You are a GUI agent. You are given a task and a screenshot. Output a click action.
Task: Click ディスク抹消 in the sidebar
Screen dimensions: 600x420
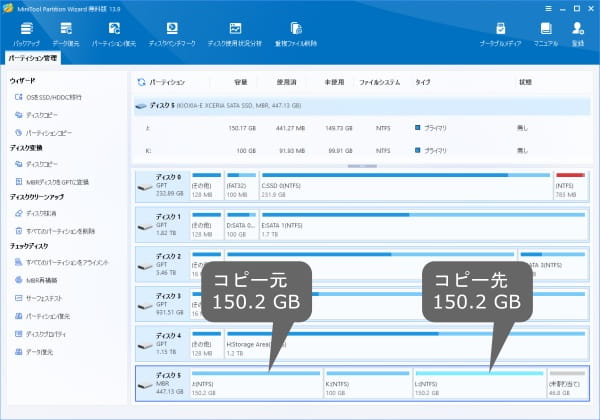pos(36,213)
